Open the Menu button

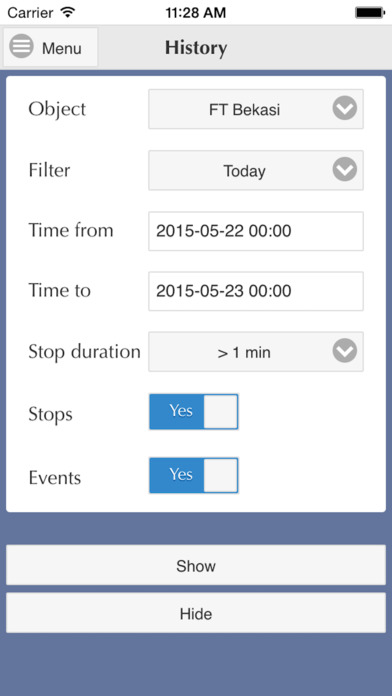tap(51, 47)
